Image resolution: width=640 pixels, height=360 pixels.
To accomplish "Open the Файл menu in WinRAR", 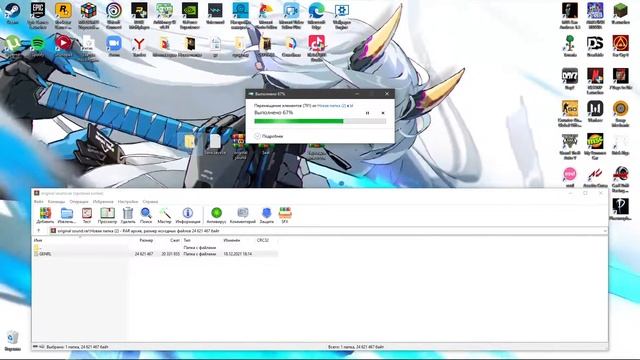I will point(39,202).
